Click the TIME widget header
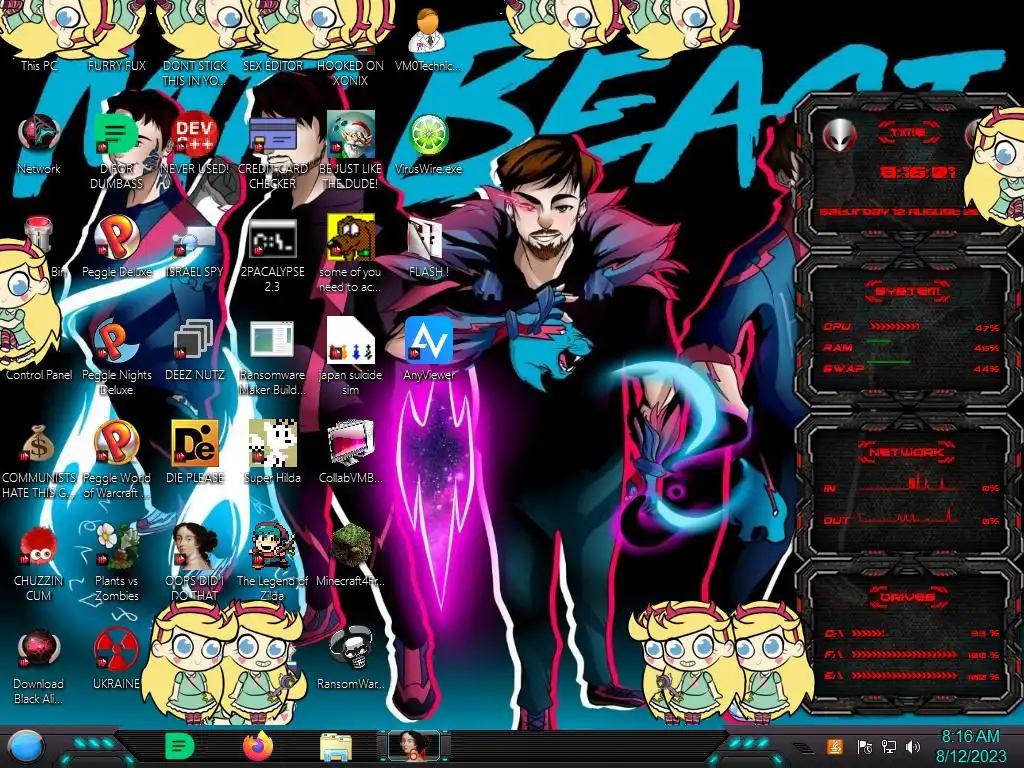Viewport: 1024px width, 768px height. click(x=908, y=133)
